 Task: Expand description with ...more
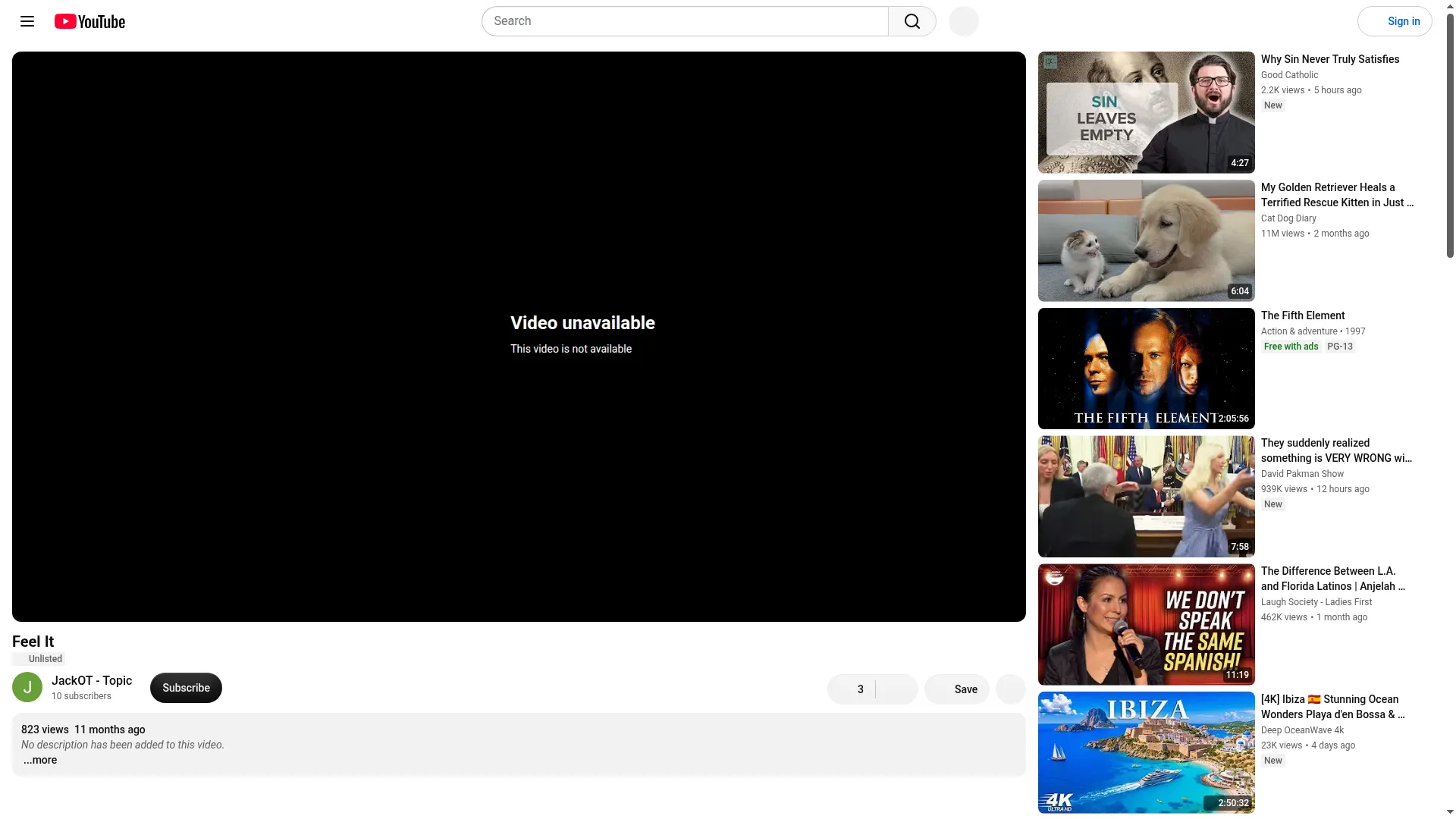coord(40,760)
